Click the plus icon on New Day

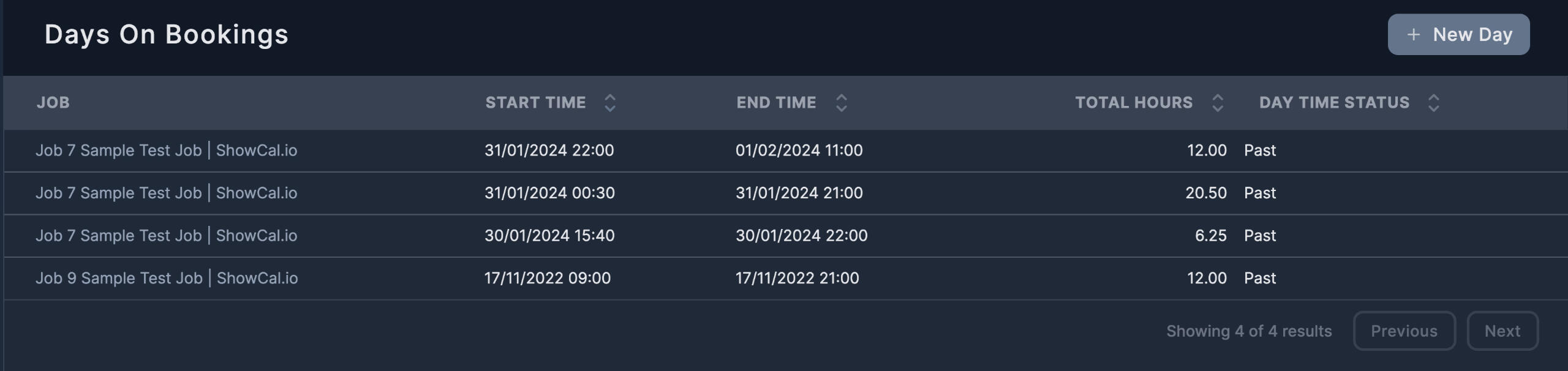(1413, 34)
